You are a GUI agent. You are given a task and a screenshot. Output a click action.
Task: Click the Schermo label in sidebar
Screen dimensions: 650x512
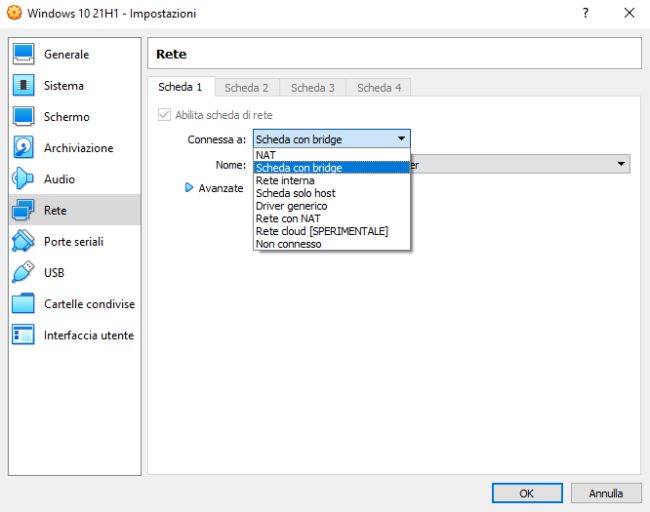(67, 117)
